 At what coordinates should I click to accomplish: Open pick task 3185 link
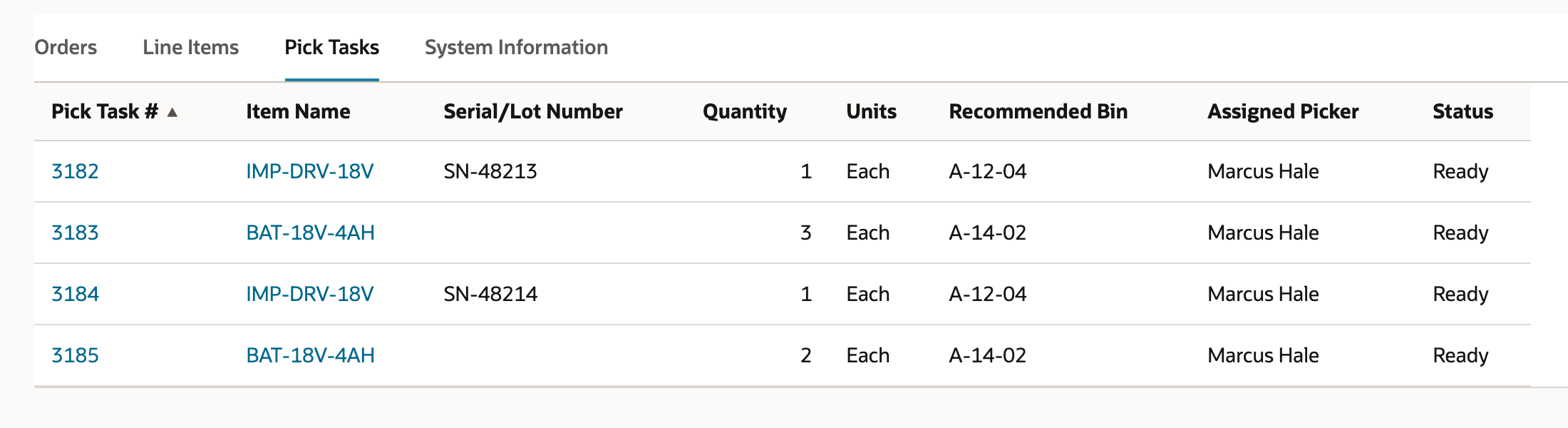(x=75, y=355)
